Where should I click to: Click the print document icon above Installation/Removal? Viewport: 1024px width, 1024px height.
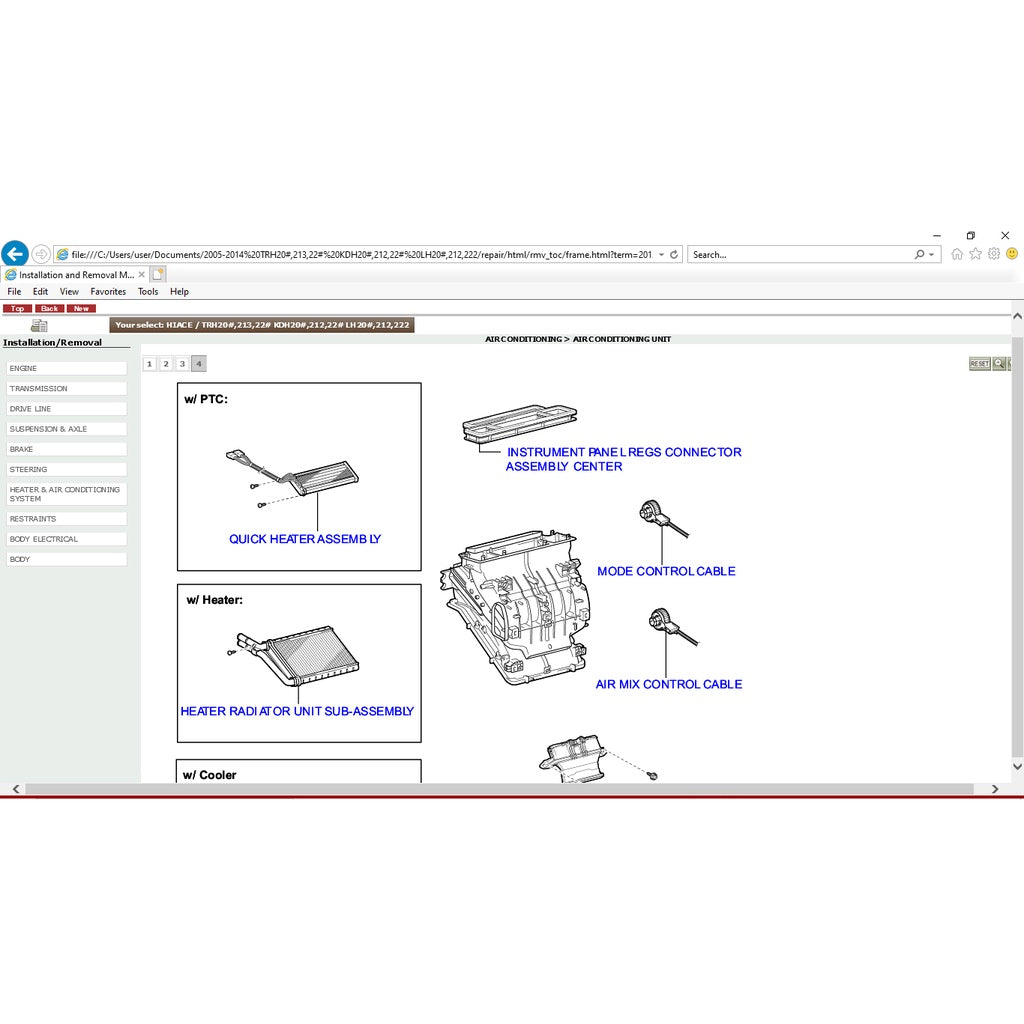[39, 325]
